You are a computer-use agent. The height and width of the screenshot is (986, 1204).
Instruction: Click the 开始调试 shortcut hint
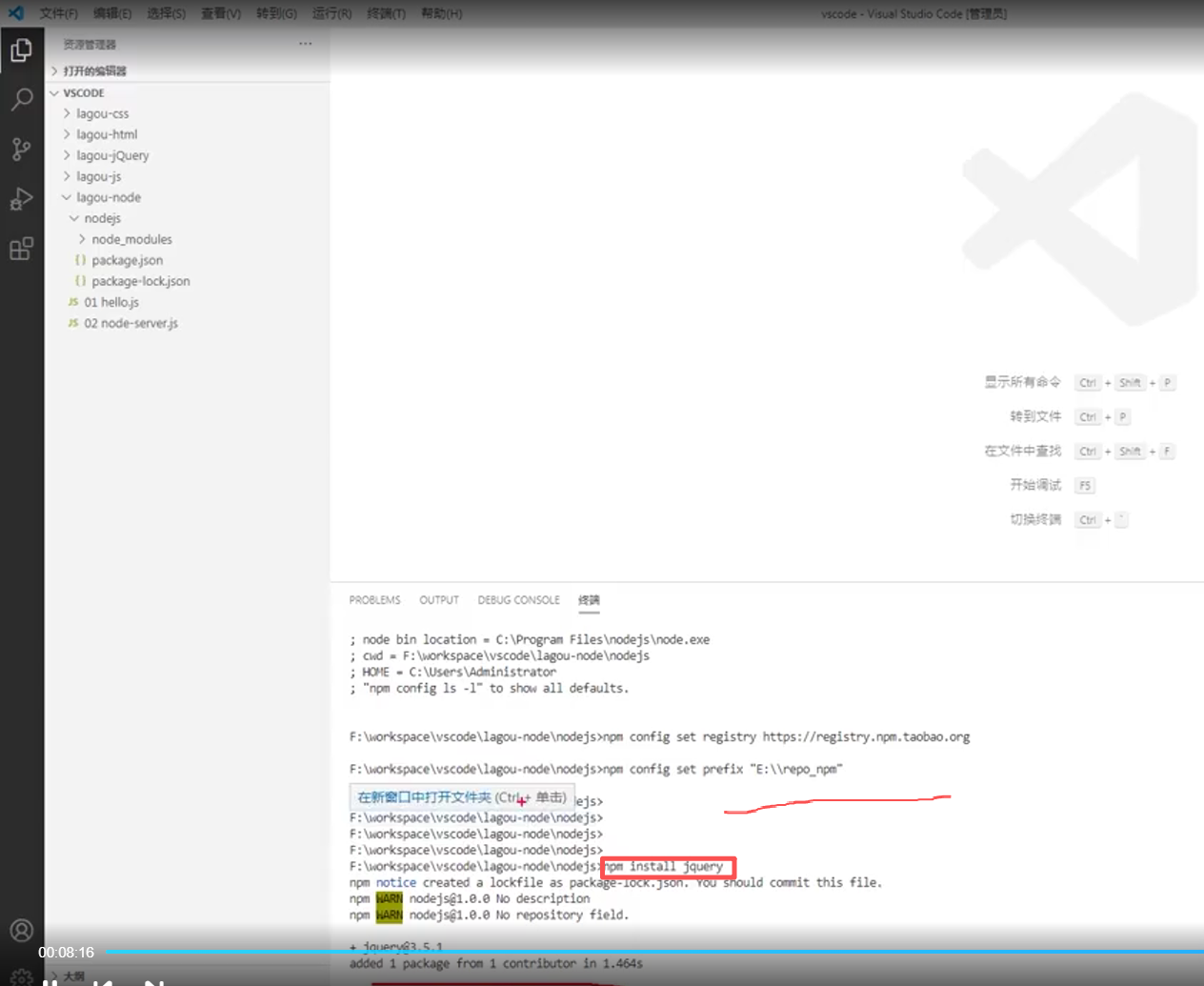[x=1035, y=485]
